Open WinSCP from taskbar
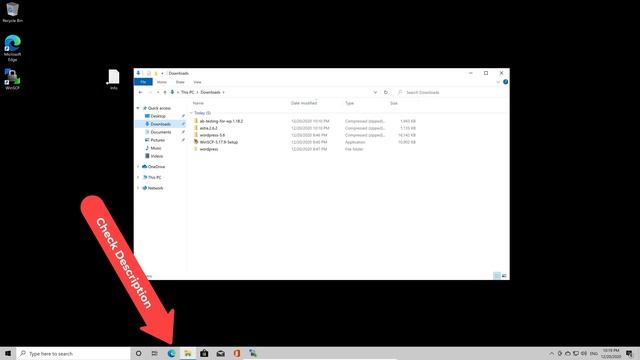This screenshot has height=360, width=640. (x=253, y=353)
